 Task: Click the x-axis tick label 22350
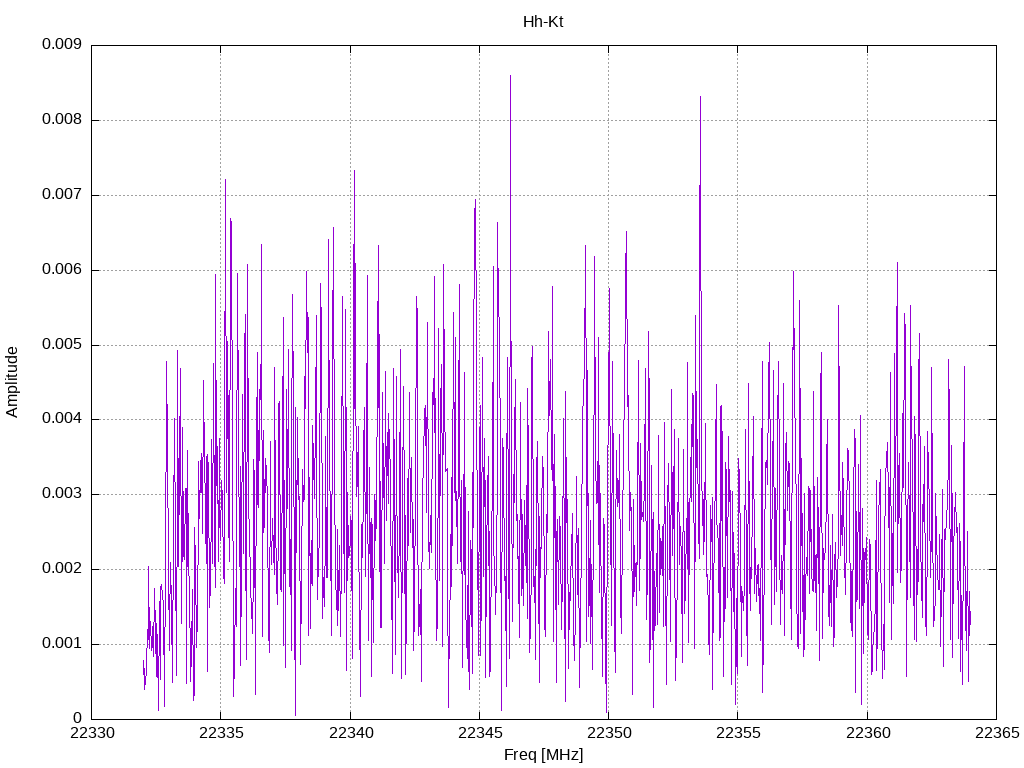(x=609, y=733)
